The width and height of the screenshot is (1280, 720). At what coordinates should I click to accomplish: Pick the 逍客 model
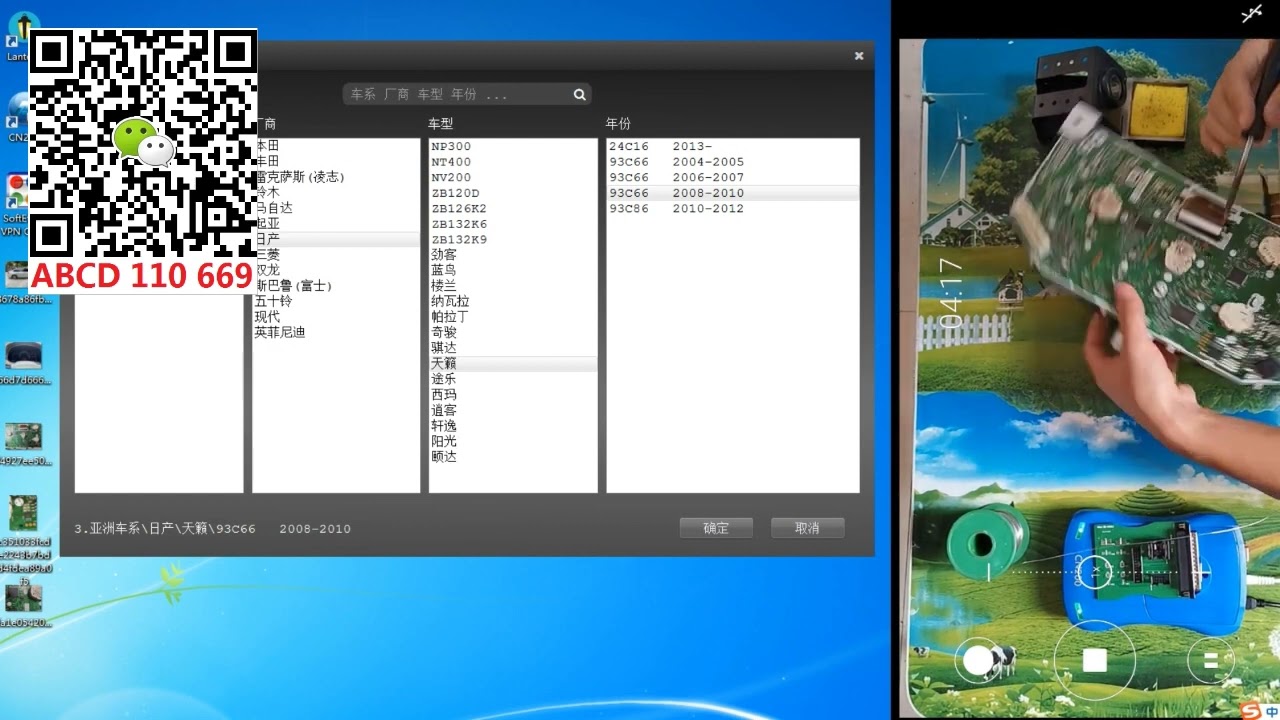point(513,410)
